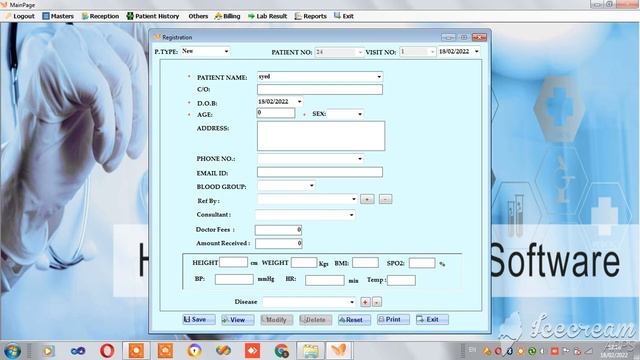640x360 pixels.
Task: Click the Email ID input field
Action: tap(320, 172)
